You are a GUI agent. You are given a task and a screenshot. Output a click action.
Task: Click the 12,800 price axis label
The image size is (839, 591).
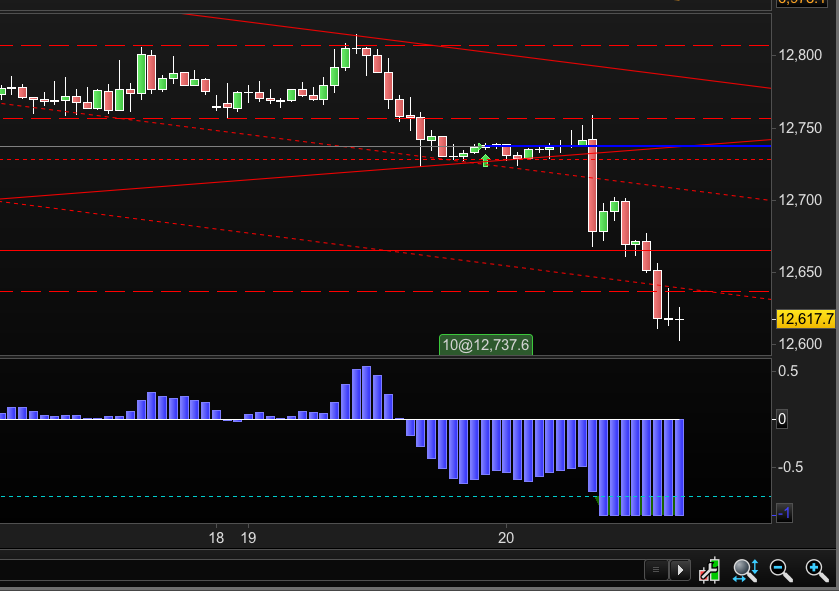[x=800, y=55]
